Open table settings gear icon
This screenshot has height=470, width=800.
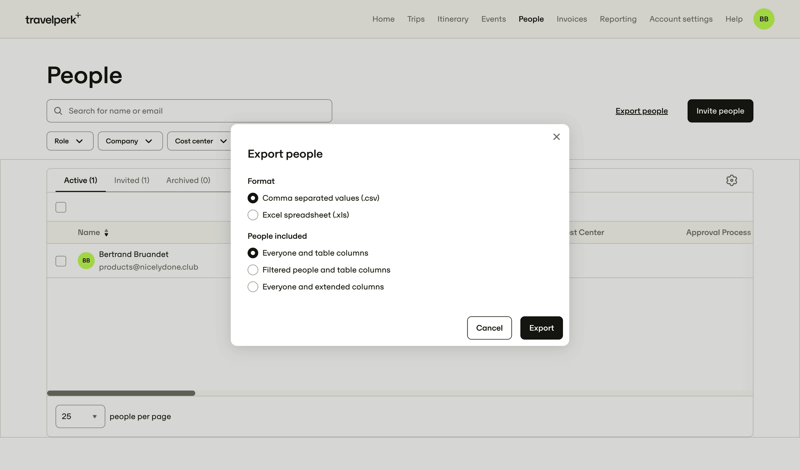(x=731, y=180)
